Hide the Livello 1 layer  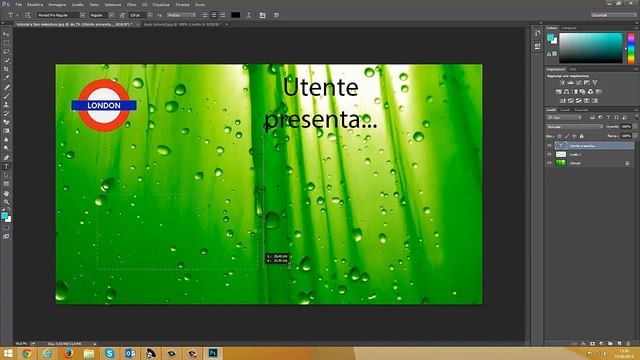click(x=549, y=154)
